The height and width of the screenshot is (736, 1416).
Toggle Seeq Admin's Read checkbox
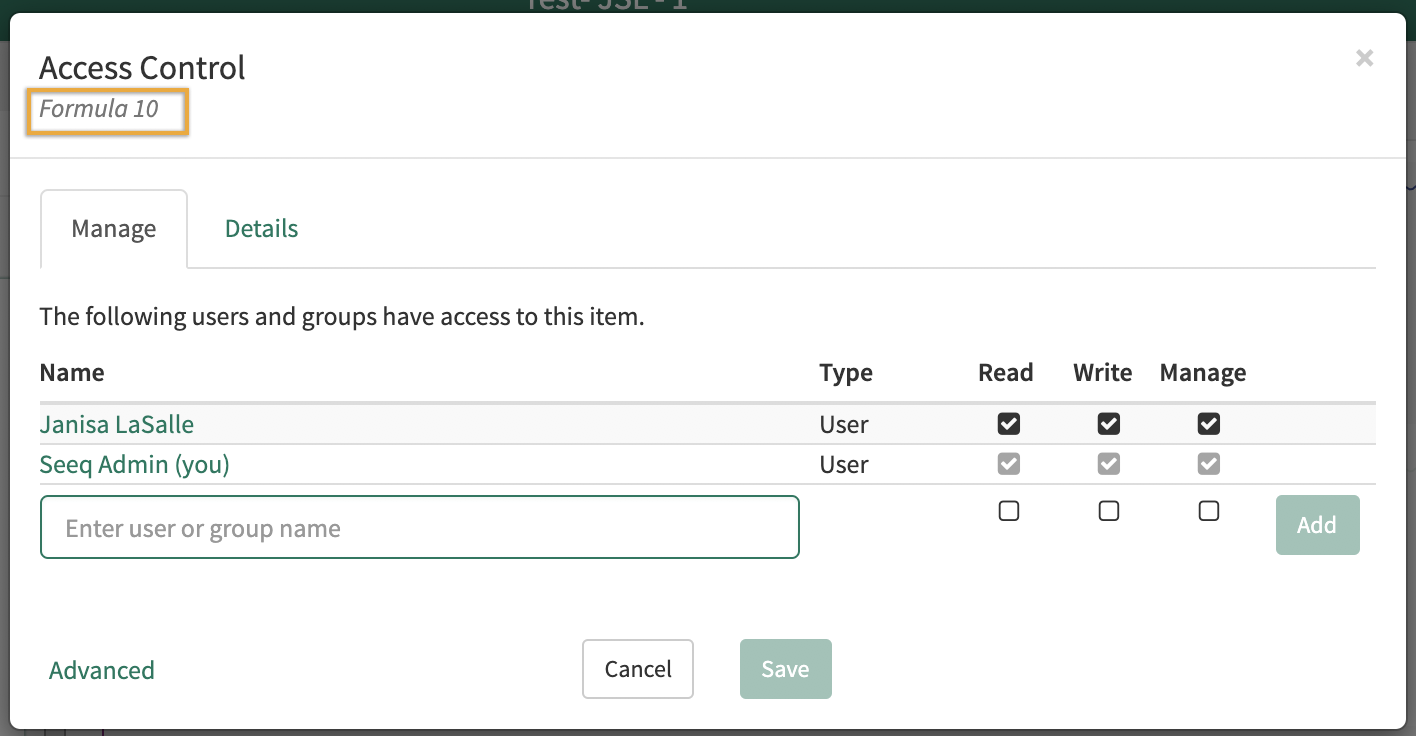click(1009, 465)
